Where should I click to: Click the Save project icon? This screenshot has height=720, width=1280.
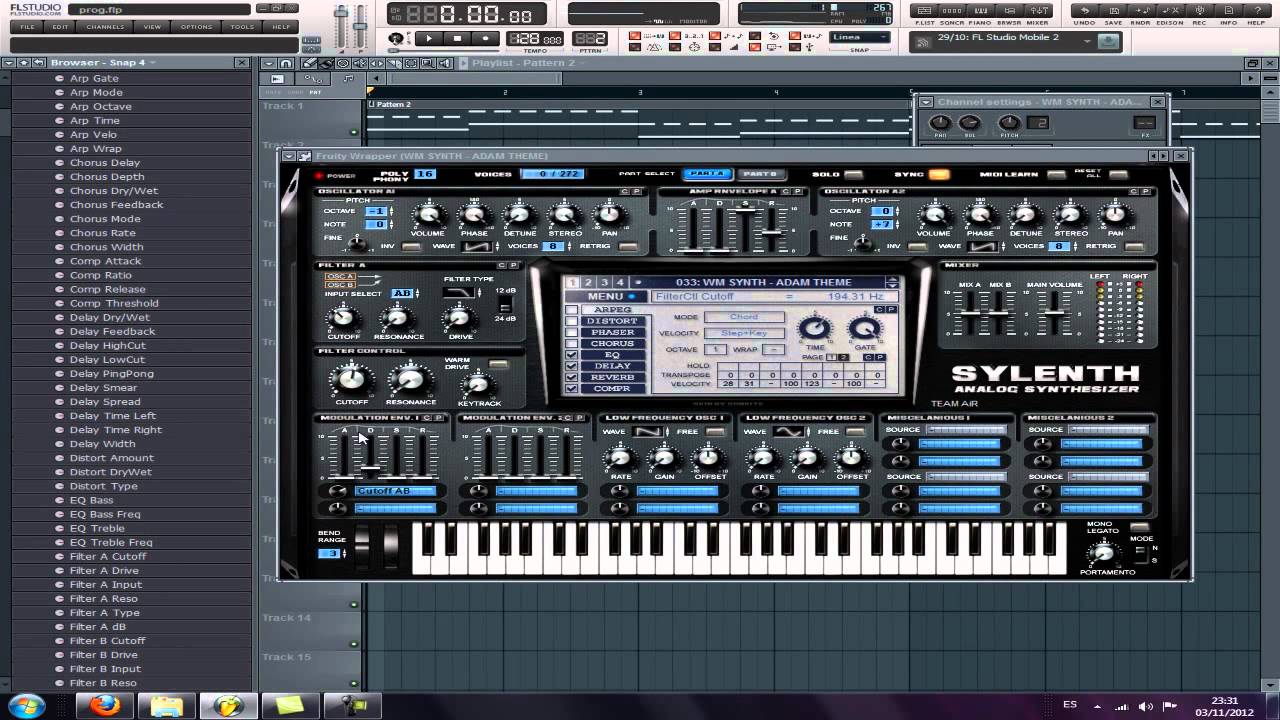[x=1113, y=11]
